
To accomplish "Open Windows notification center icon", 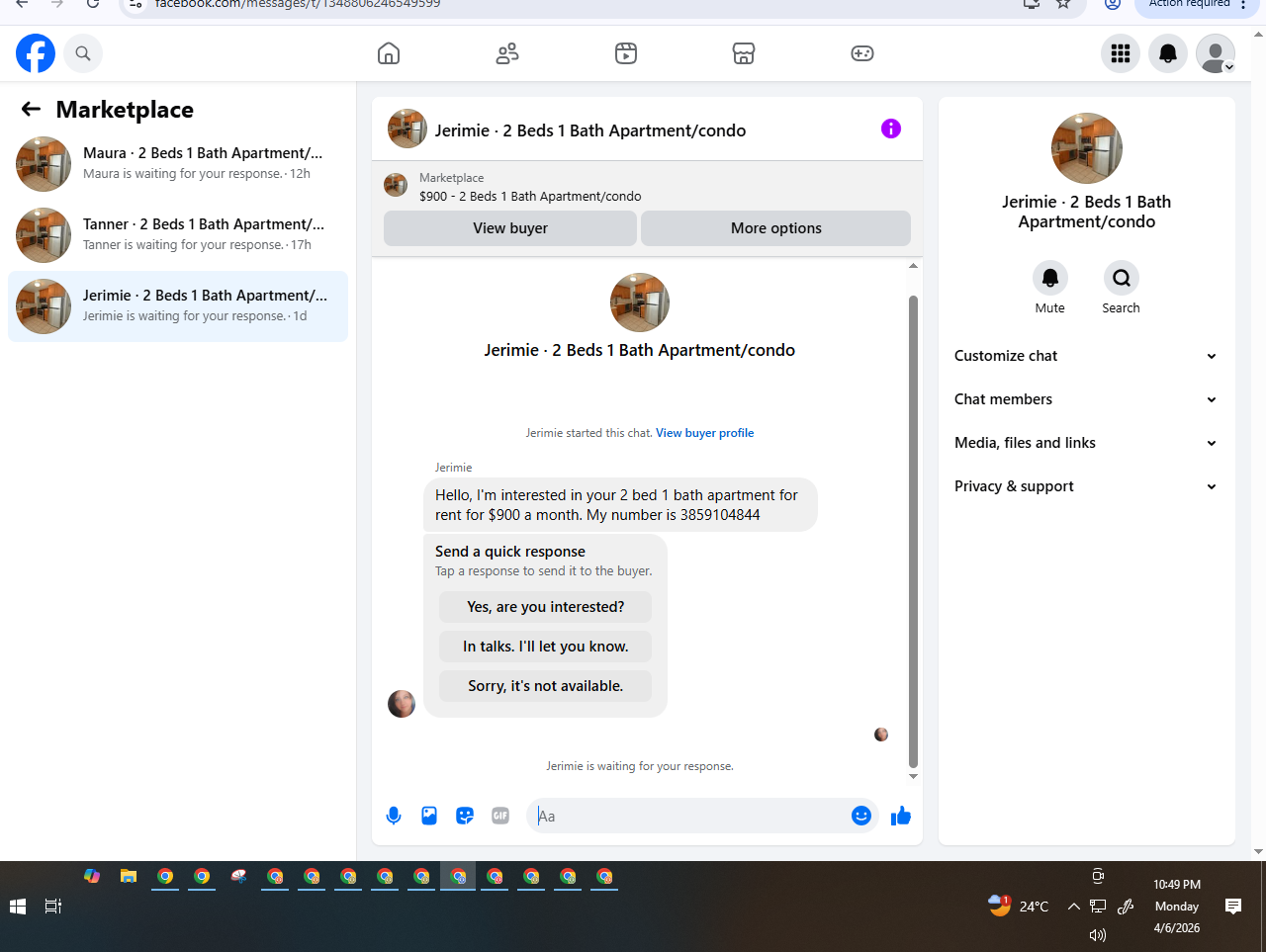I will coord(1233,906).
